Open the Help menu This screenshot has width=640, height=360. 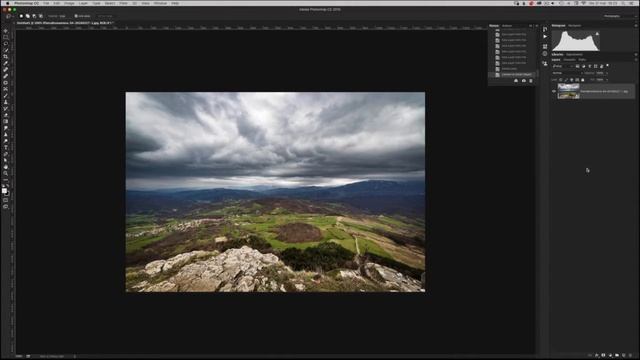(x=176, y=3)
